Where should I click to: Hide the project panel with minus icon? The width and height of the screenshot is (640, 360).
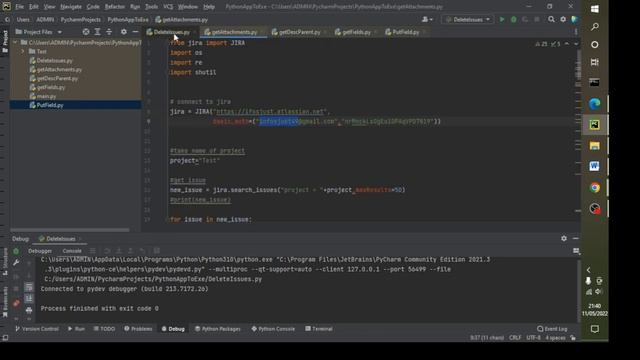pos(135,32)
